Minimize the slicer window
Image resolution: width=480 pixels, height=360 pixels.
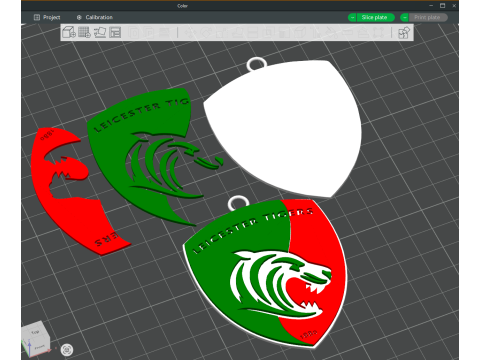point(431,6)
